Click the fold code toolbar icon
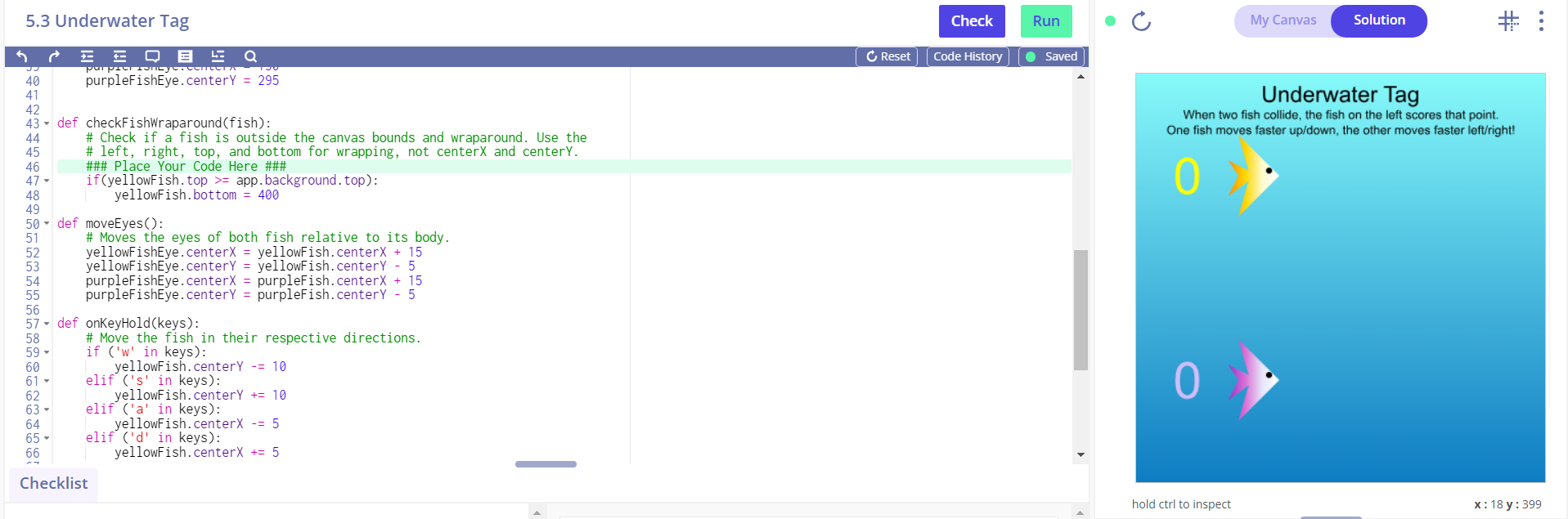1568x519 pixels. coord(218,56)
